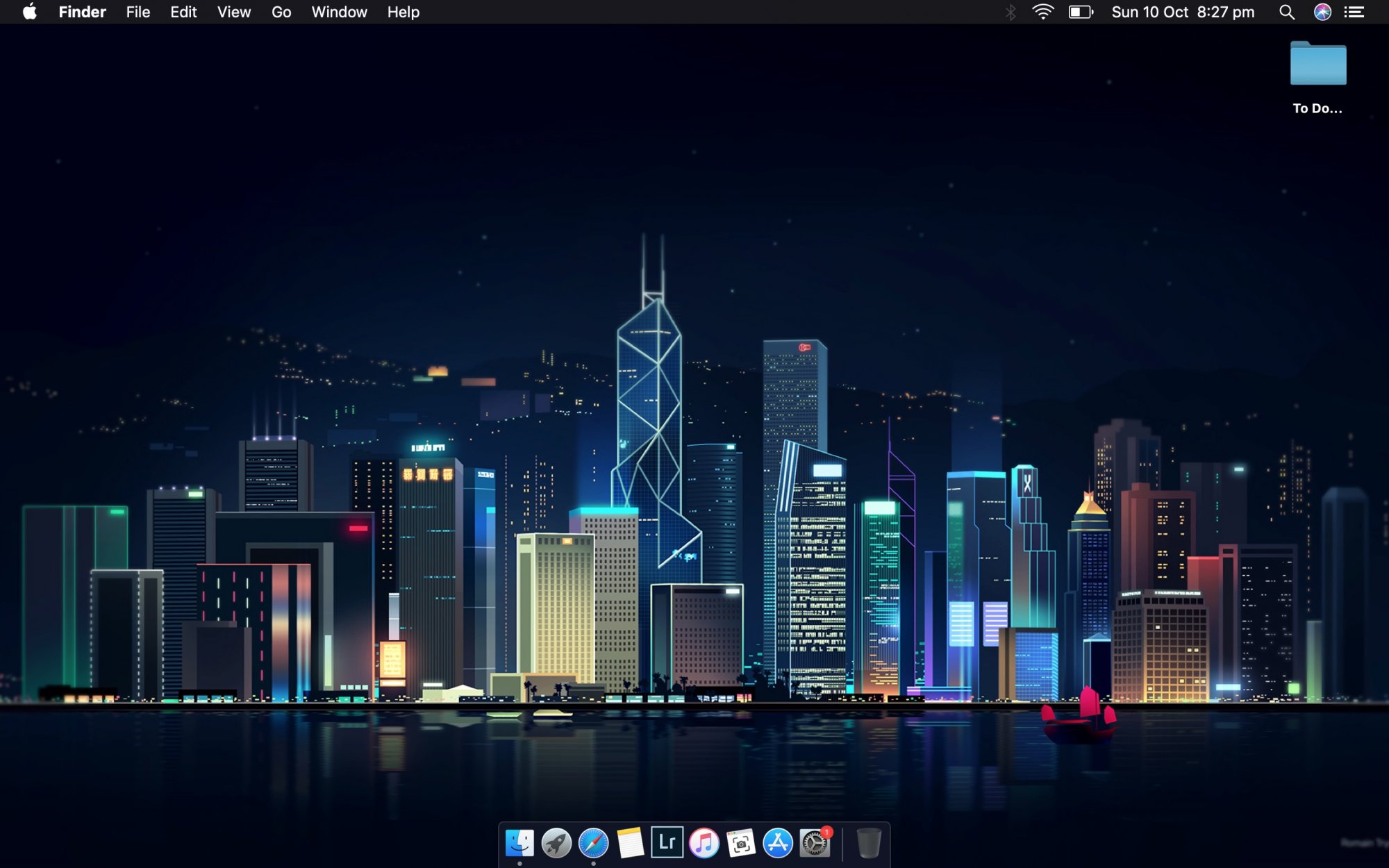The image size is (1389, 868).
Task: Launch Lightroom from the Dock
Action: point(667,843)
